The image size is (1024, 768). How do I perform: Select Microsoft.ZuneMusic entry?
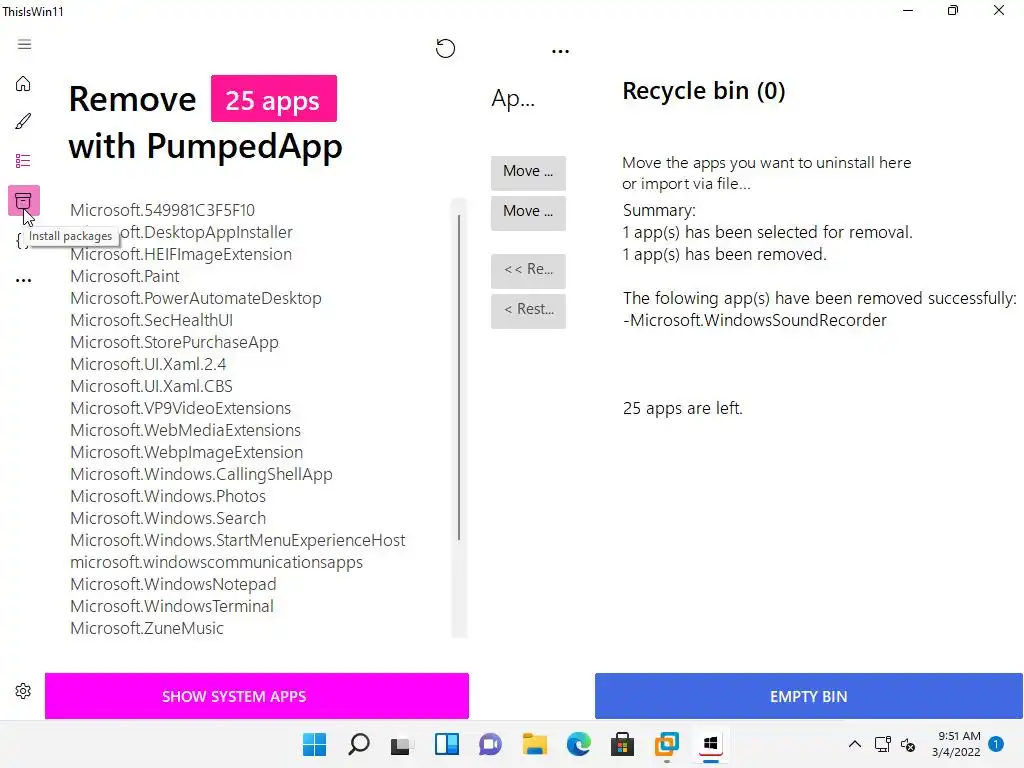point(147,628)
